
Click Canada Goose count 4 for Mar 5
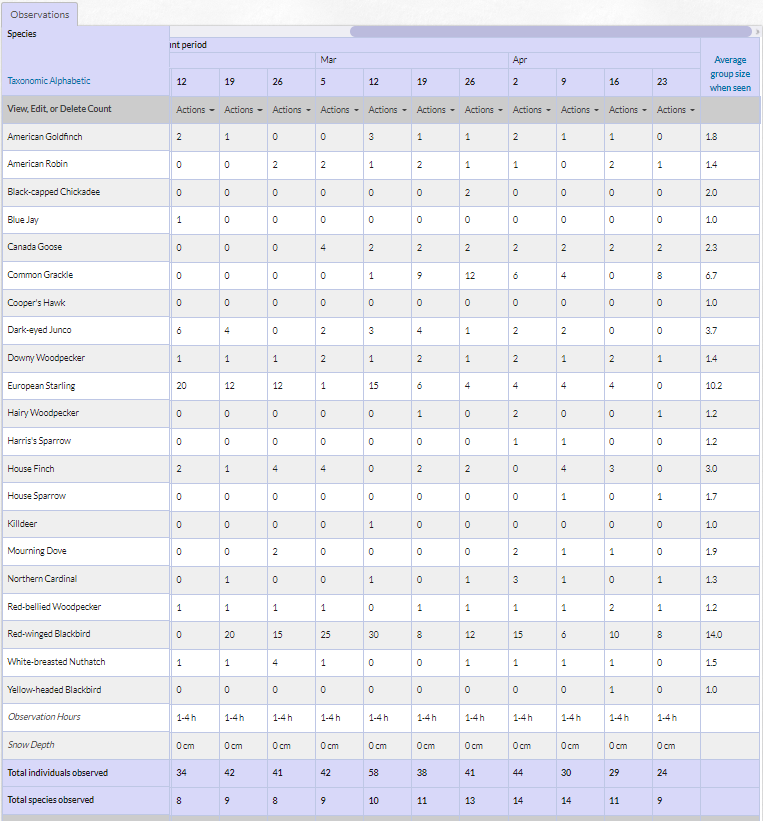(323, 248)
